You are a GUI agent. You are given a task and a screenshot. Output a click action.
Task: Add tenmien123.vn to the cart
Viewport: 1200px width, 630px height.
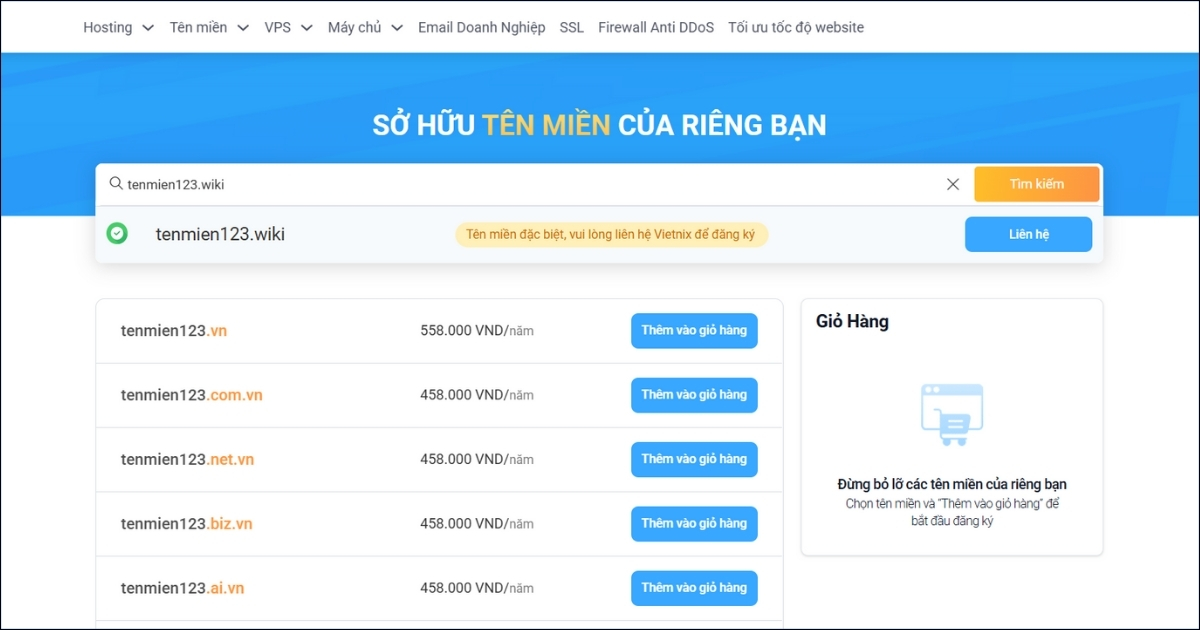coord(694,330)
